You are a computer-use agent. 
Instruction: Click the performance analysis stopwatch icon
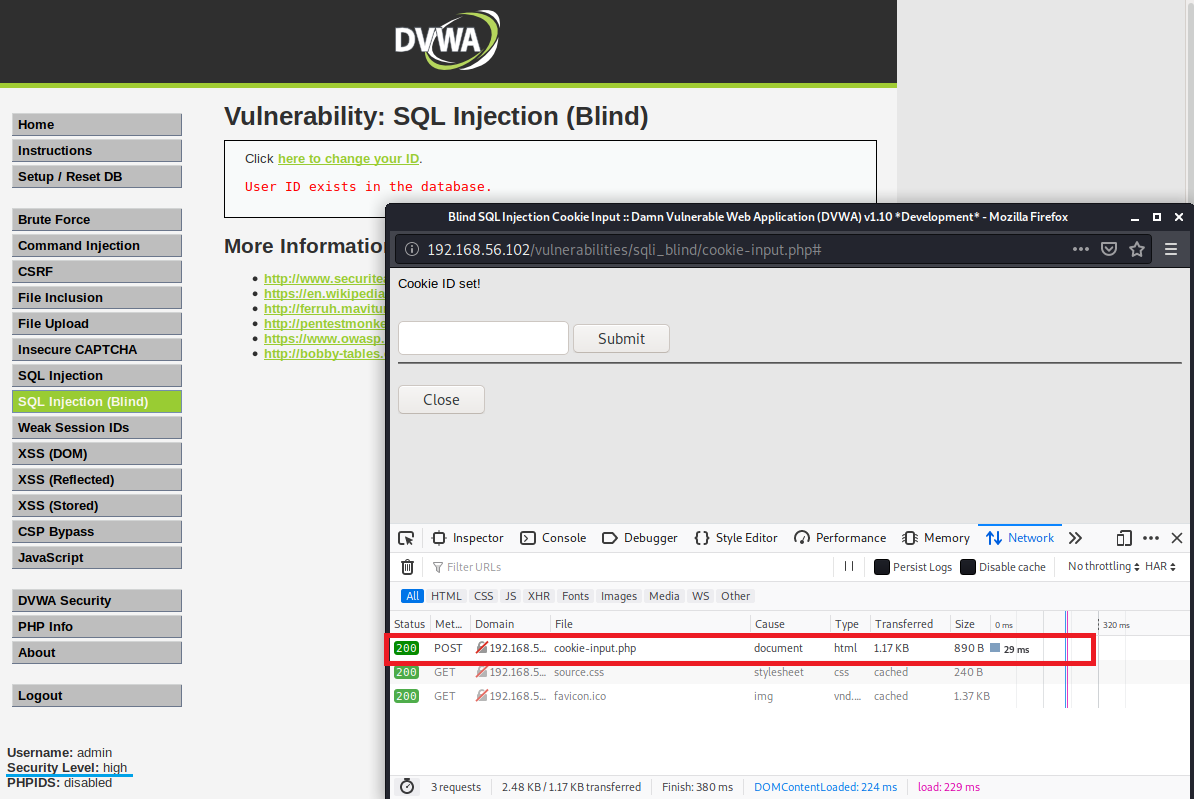pos(407,787)
